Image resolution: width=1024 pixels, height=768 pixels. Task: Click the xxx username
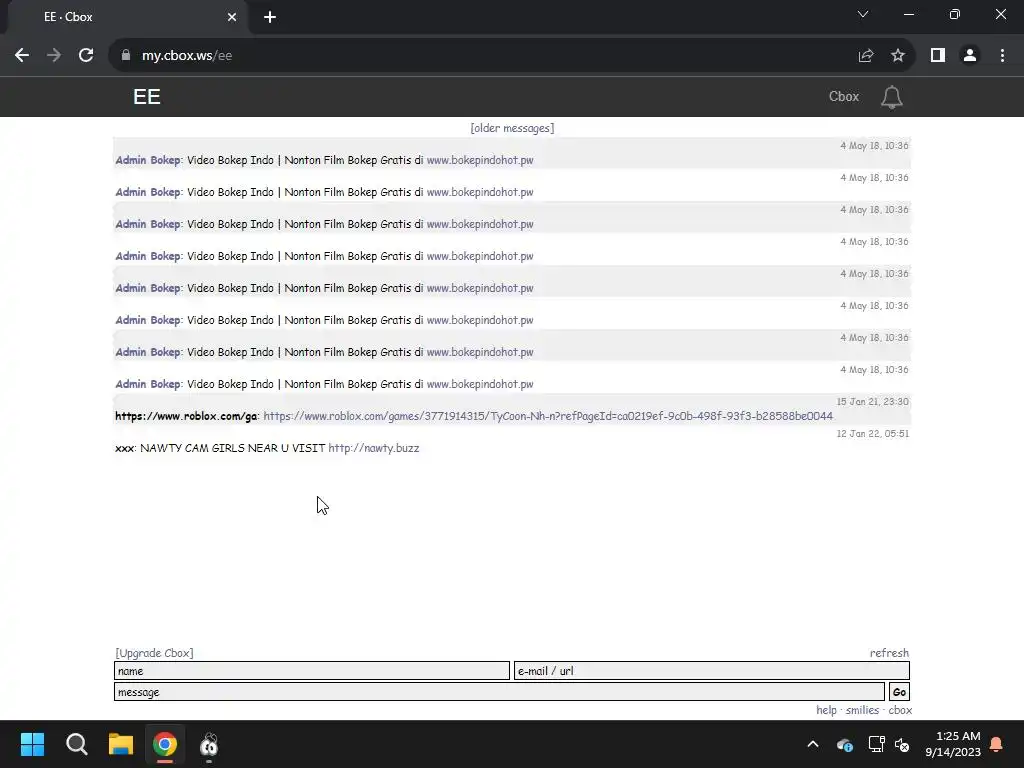click(125, 448)
